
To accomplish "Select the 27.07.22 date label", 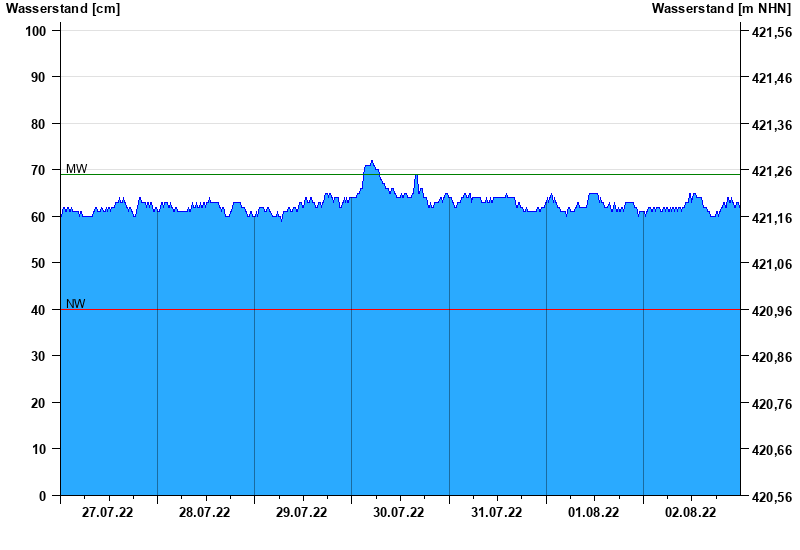I will click(x=107, y=512).
